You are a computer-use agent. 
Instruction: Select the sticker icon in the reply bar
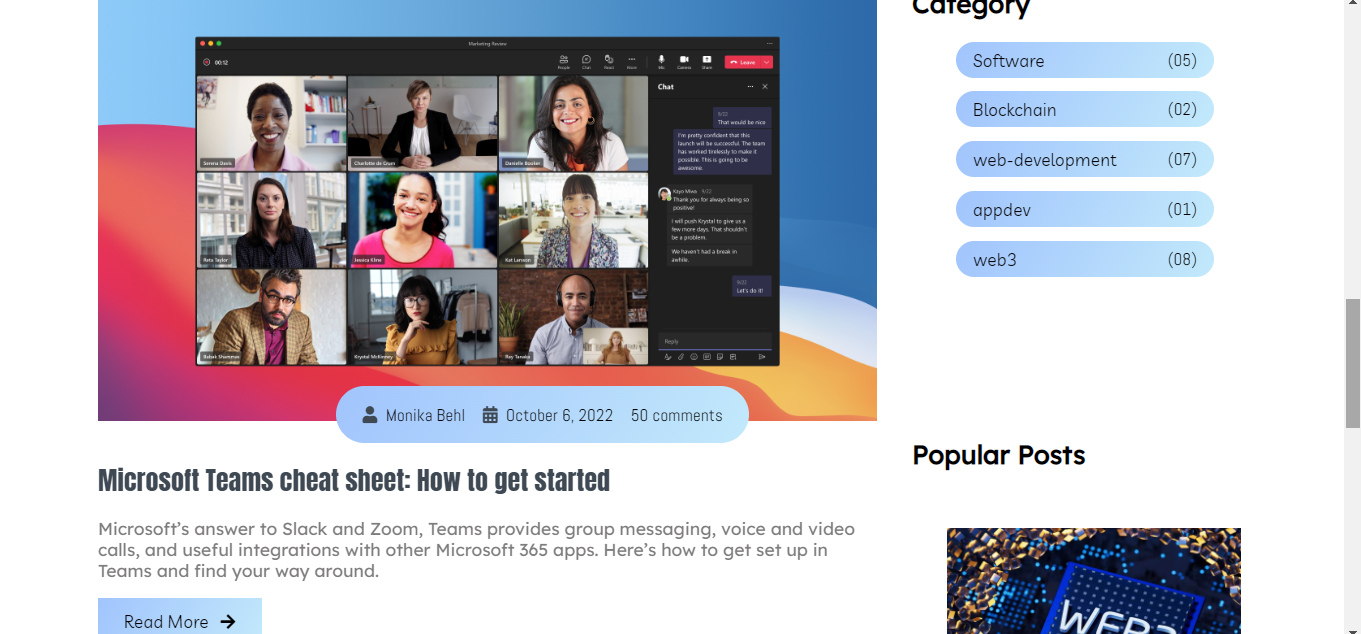click(x=720, y=356)
